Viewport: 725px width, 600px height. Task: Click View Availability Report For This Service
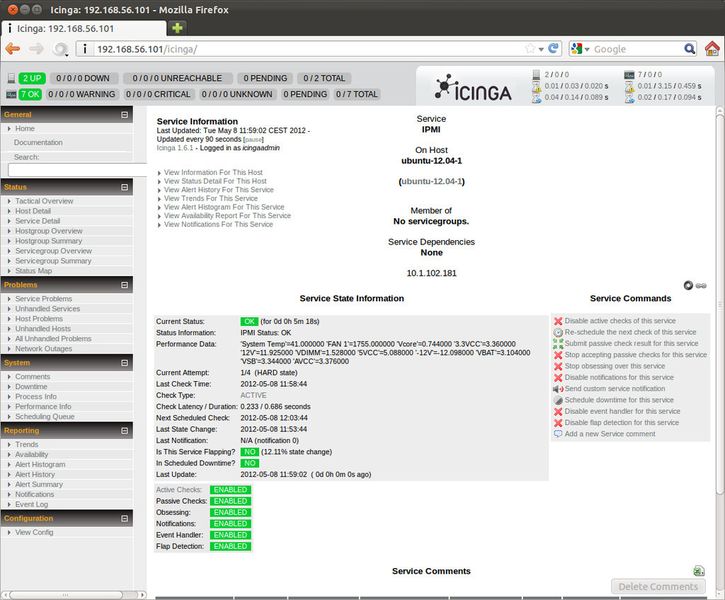click(x=227, y=215)
